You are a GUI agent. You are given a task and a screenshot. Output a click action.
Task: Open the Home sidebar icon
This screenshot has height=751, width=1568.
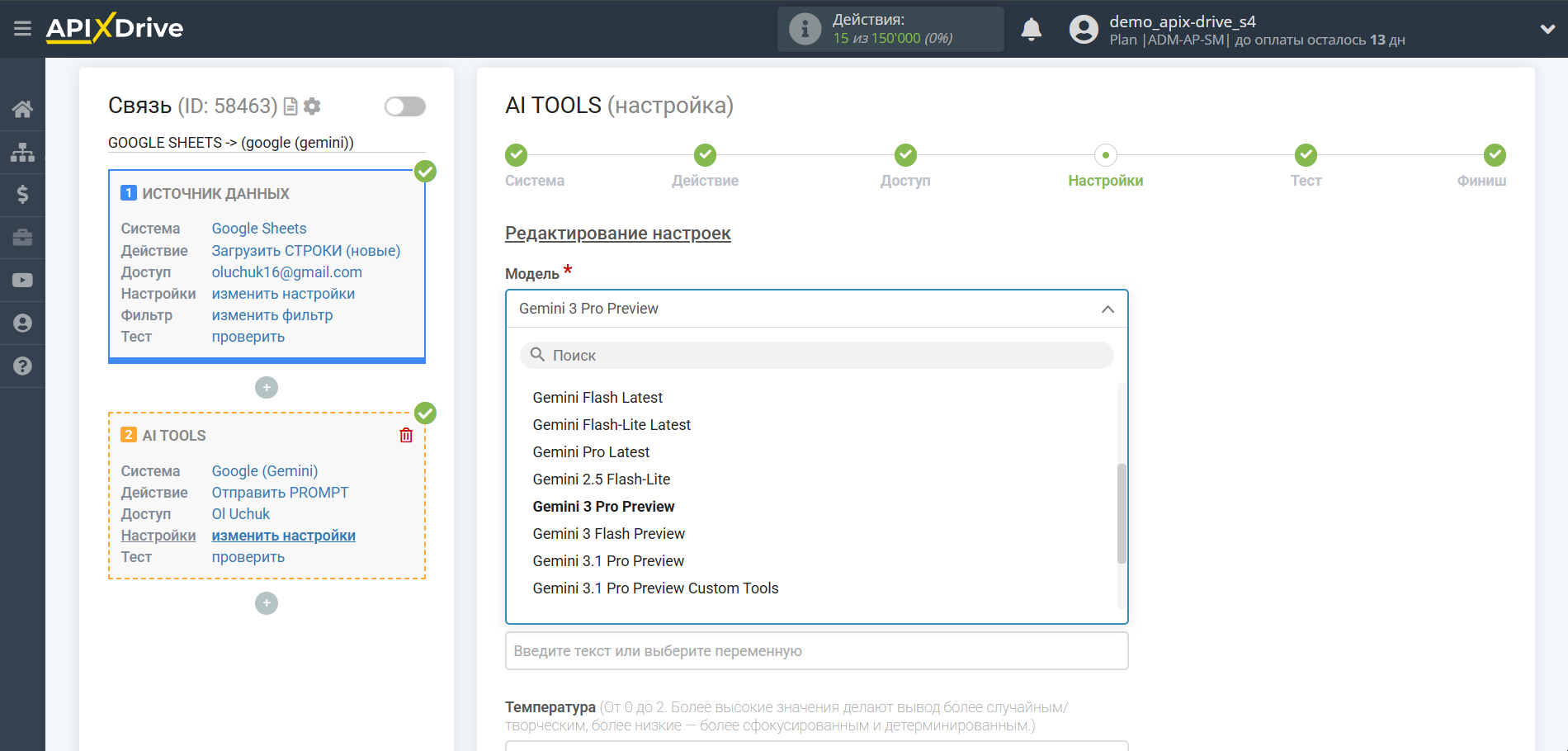pyautogui.click(x=22, y=109)
